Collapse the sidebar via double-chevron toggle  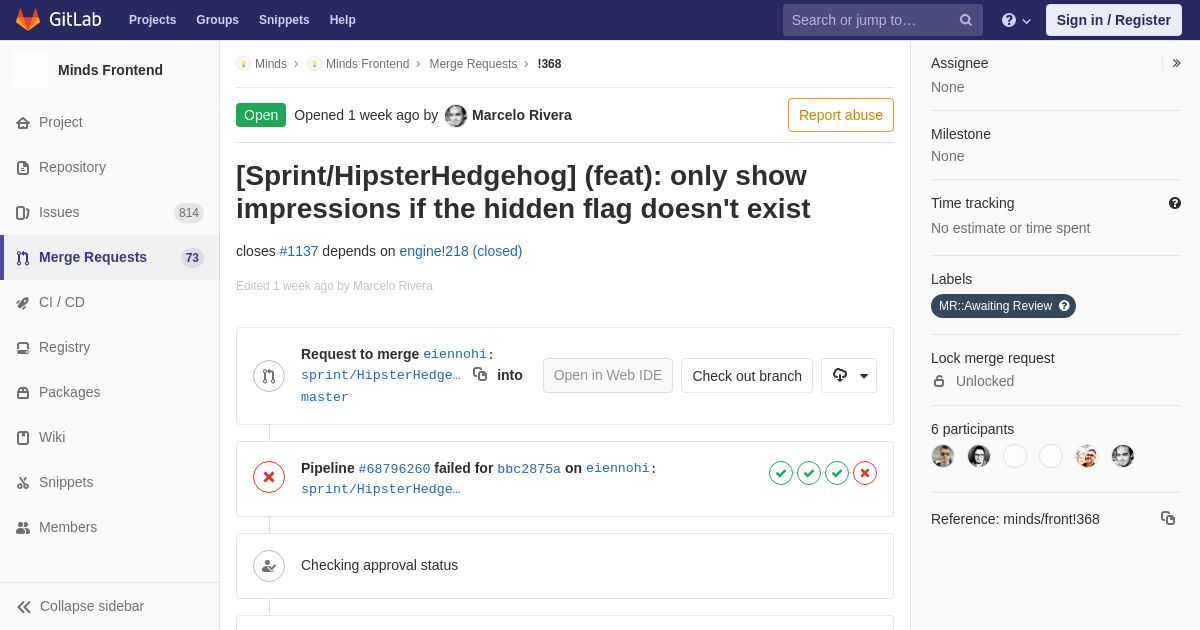pos(24,606)
